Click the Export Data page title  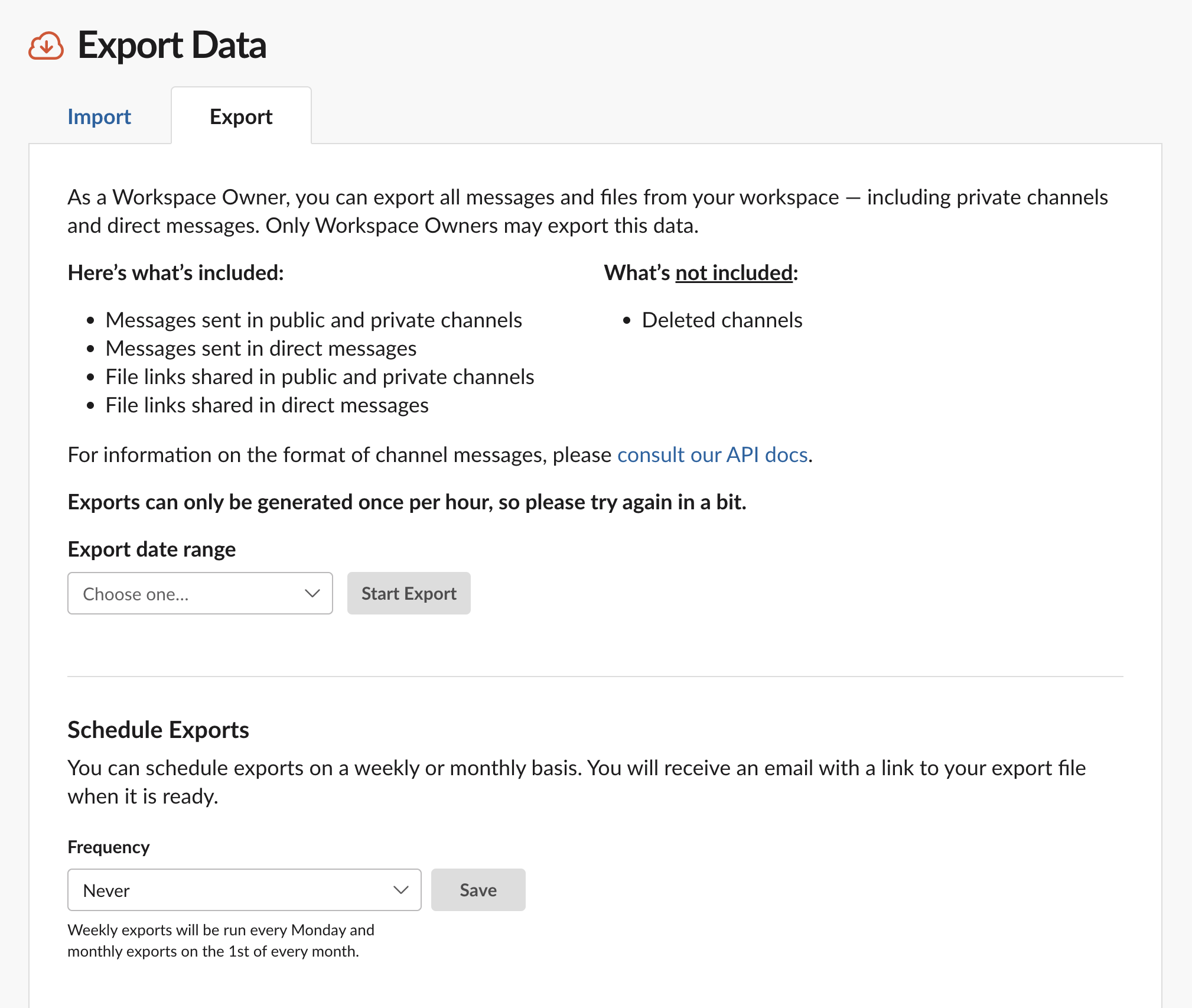[172, 45]
